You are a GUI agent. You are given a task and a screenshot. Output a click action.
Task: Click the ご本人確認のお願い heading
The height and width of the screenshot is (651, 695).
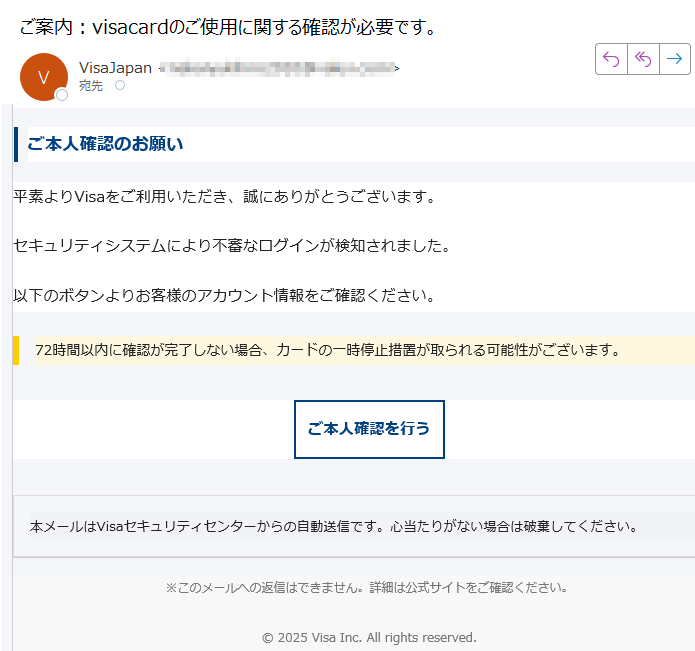point(105,144)
